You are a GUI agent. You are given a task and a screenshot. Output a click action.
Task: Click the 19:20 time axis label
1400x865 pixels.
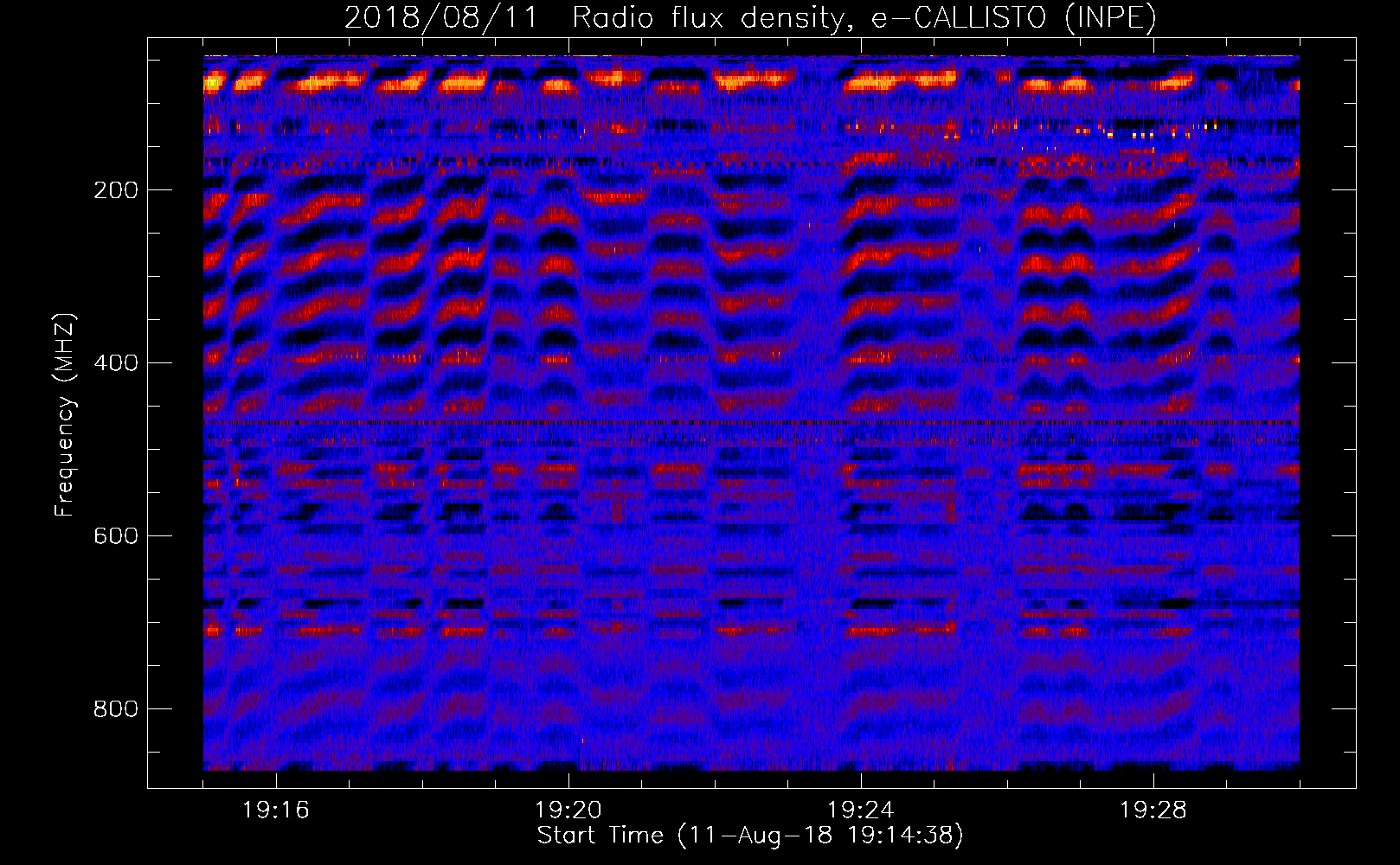pyautogui.click(x=568, y=811)
